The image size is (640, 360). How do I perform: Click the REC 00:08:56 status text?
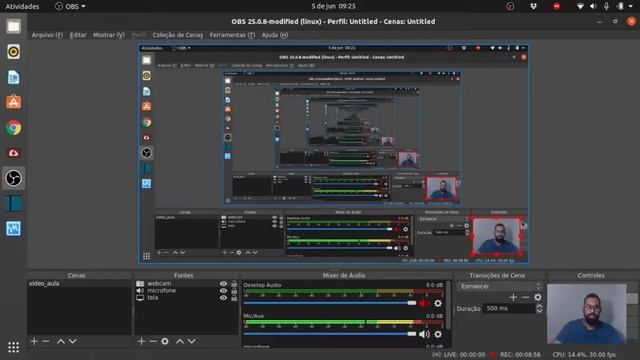click(520, 355)
